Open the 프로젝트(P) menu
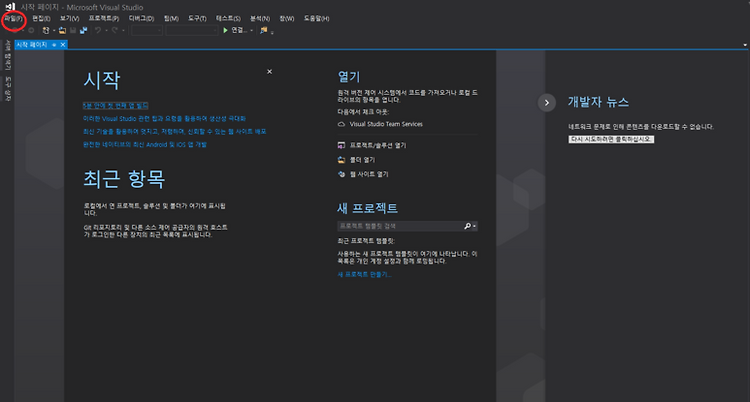The width and height of the screenshot is (750, 402). 104,19
